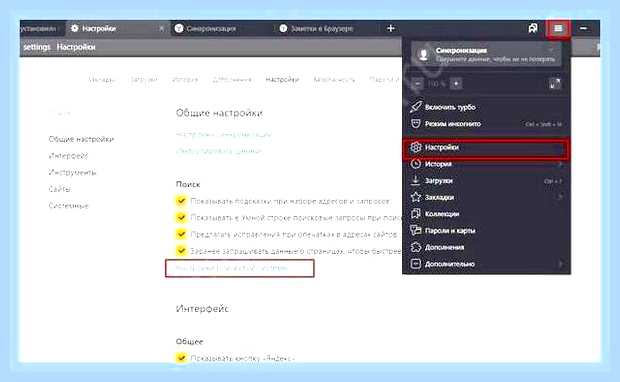Click the fullscreen icon in menu zoom row

[555, 84]
